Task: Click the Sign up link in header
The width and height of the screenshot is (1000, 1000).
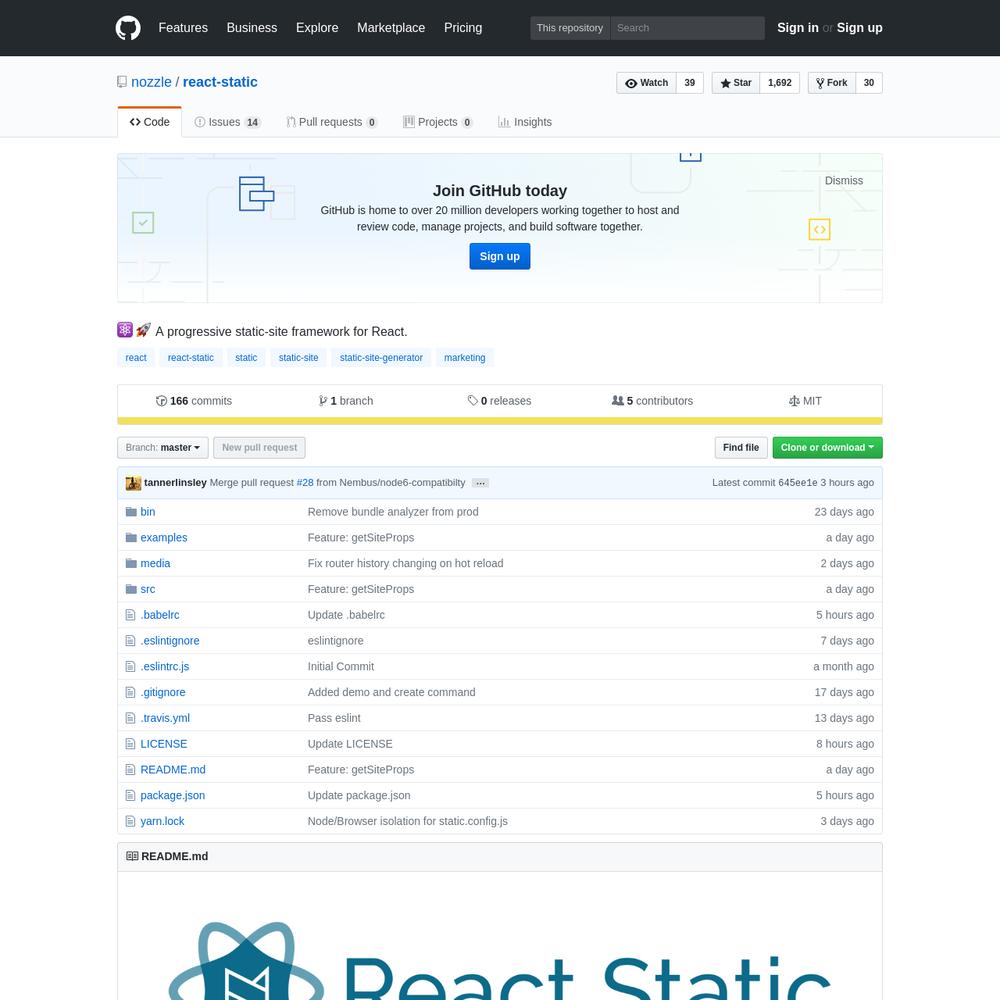Action: pyautogui.click(x=860, y=28)
